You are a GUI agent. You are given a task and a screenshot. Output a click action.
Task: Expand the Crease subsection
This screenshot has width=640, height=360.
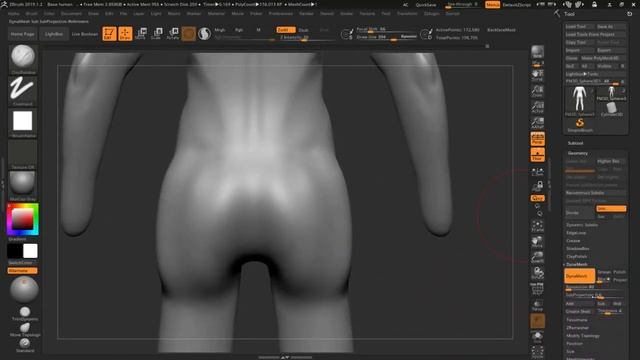[573, 241]
